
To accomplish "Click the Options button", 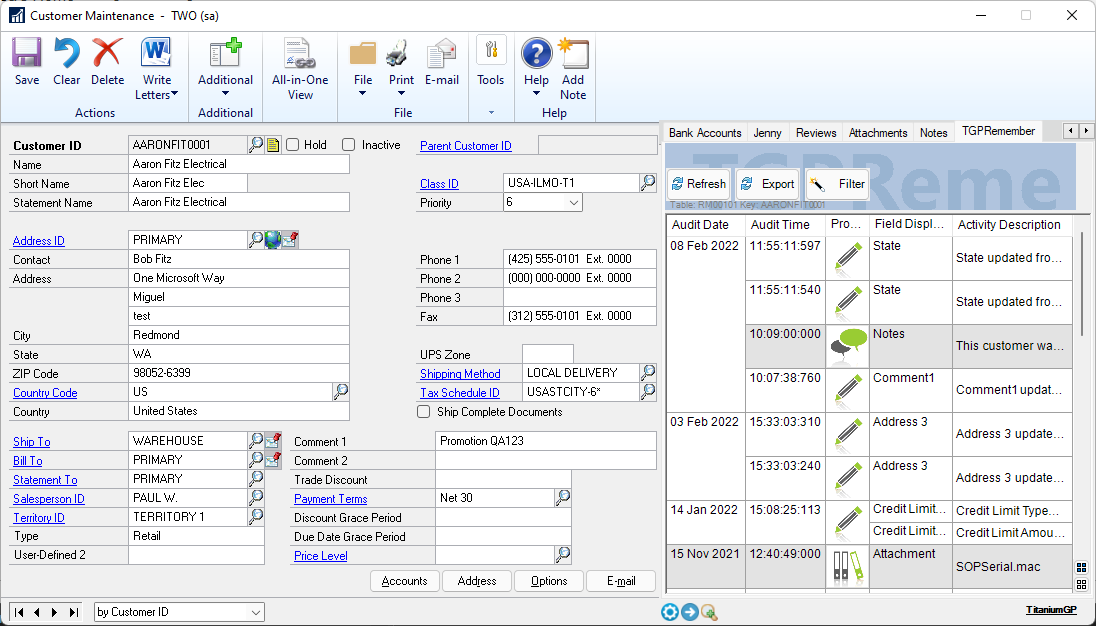I will tap(549, 581).
